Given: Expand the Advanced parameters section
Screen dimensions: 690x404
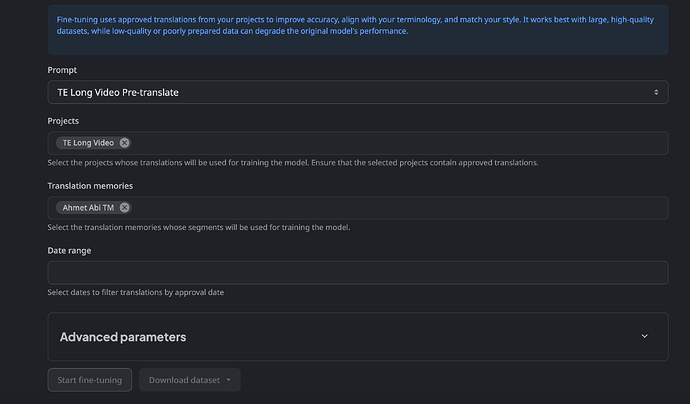Looking at the screenshot, I should (x=358, y=337).
